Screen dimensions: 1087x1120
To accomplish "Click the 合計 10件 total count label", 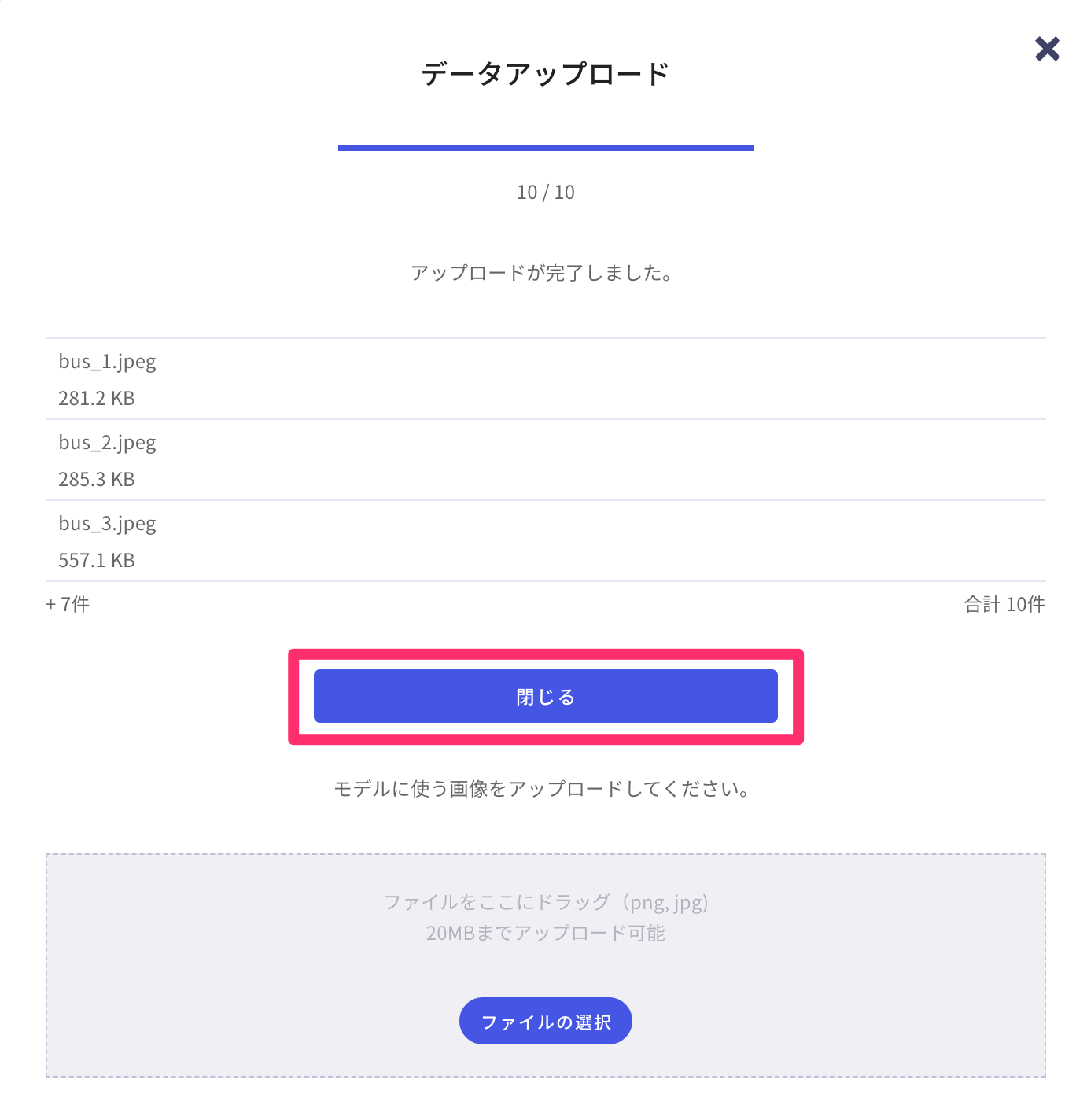I will click(1004, 604).
